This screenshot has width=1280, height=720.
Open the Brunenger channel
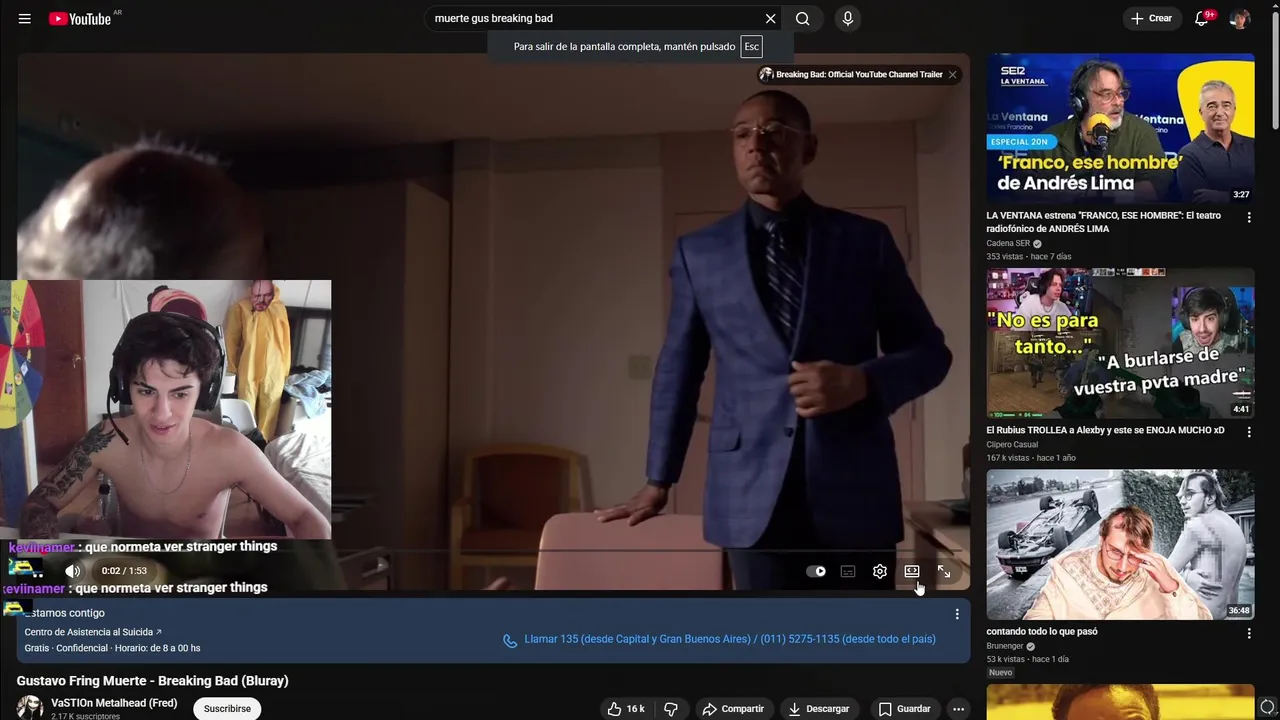[x=1006, y=646]
